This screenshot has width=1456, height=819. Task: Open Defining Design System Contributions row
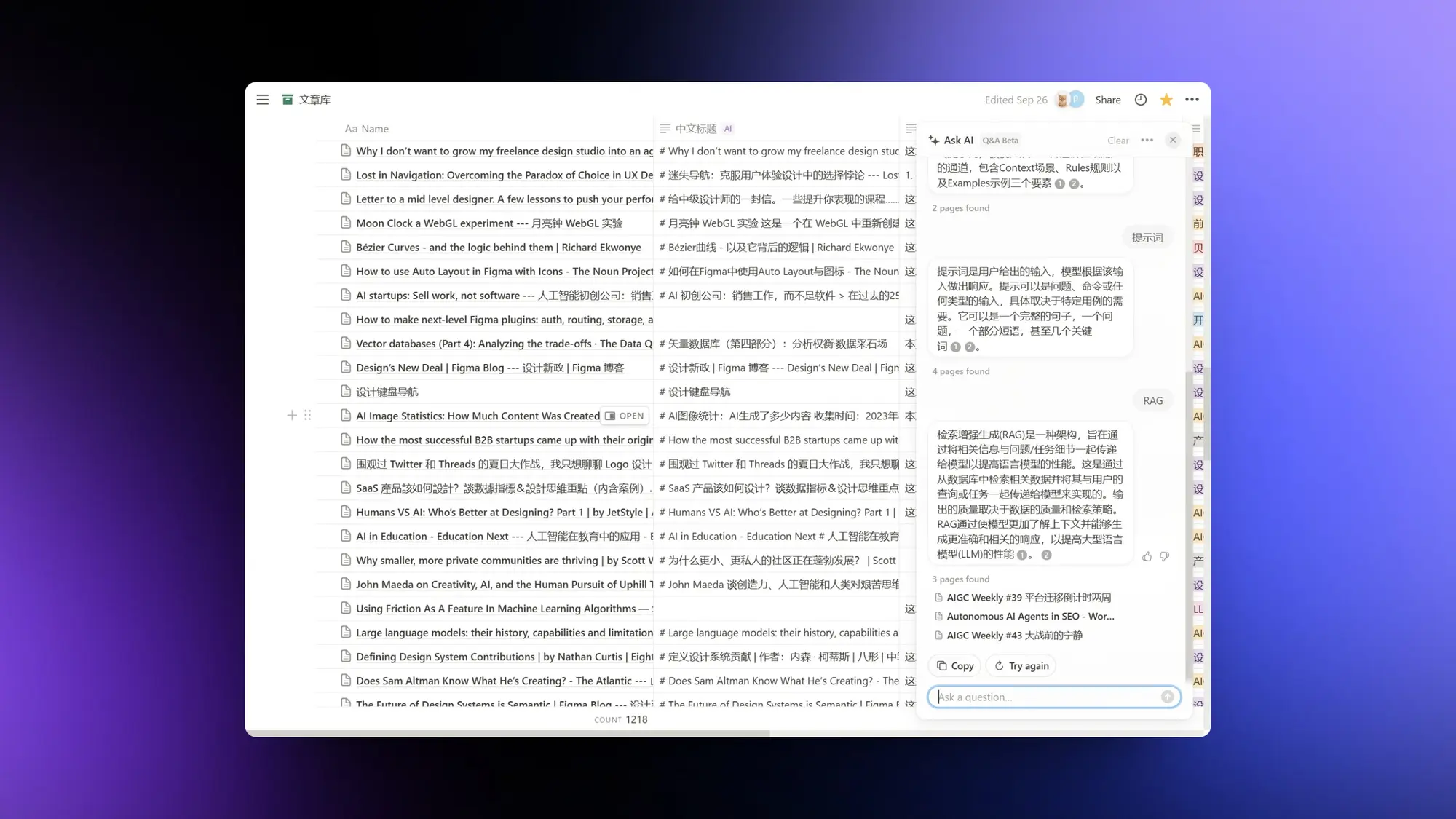click(505, 656)
